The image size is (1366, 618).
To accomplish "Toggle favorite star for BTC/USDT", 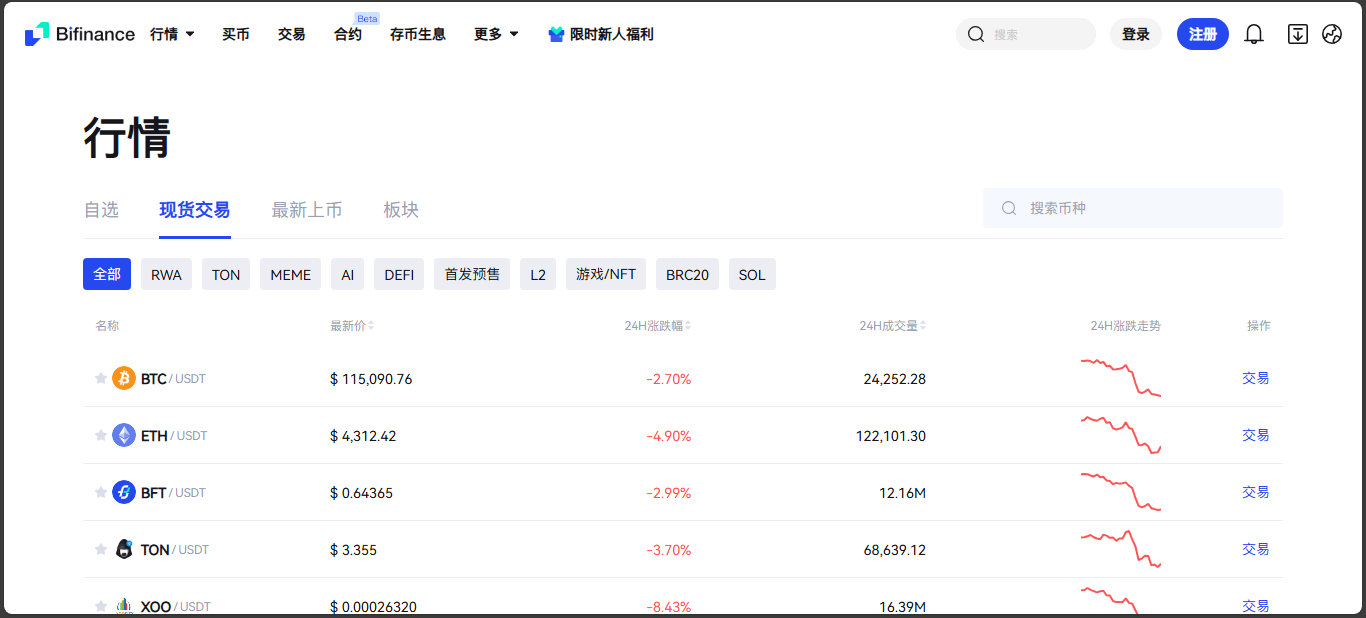I will click(x=100, y=378).
